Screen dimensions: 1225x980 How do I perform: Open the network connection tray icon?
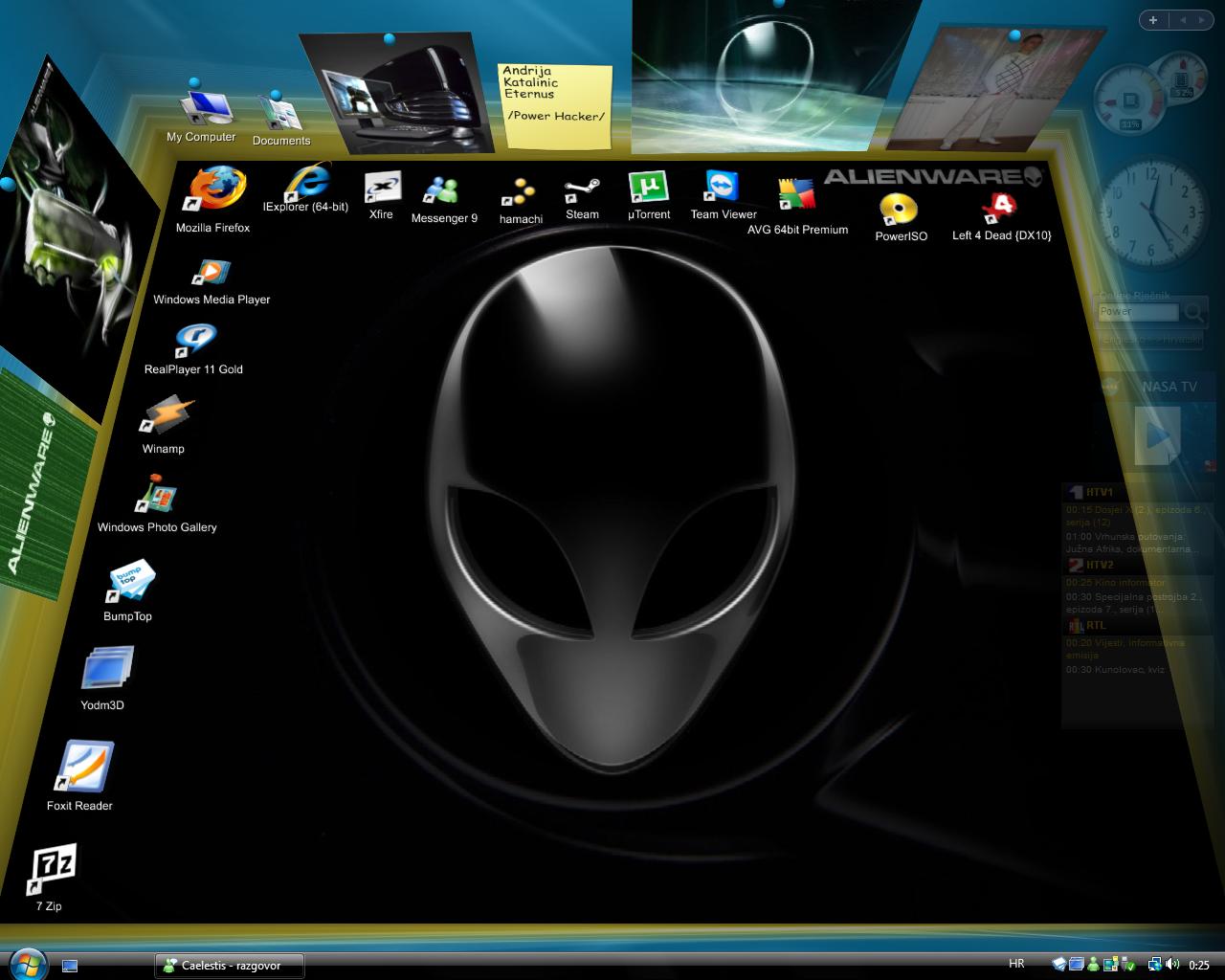pyautogui.click(x=1155, y=965)
